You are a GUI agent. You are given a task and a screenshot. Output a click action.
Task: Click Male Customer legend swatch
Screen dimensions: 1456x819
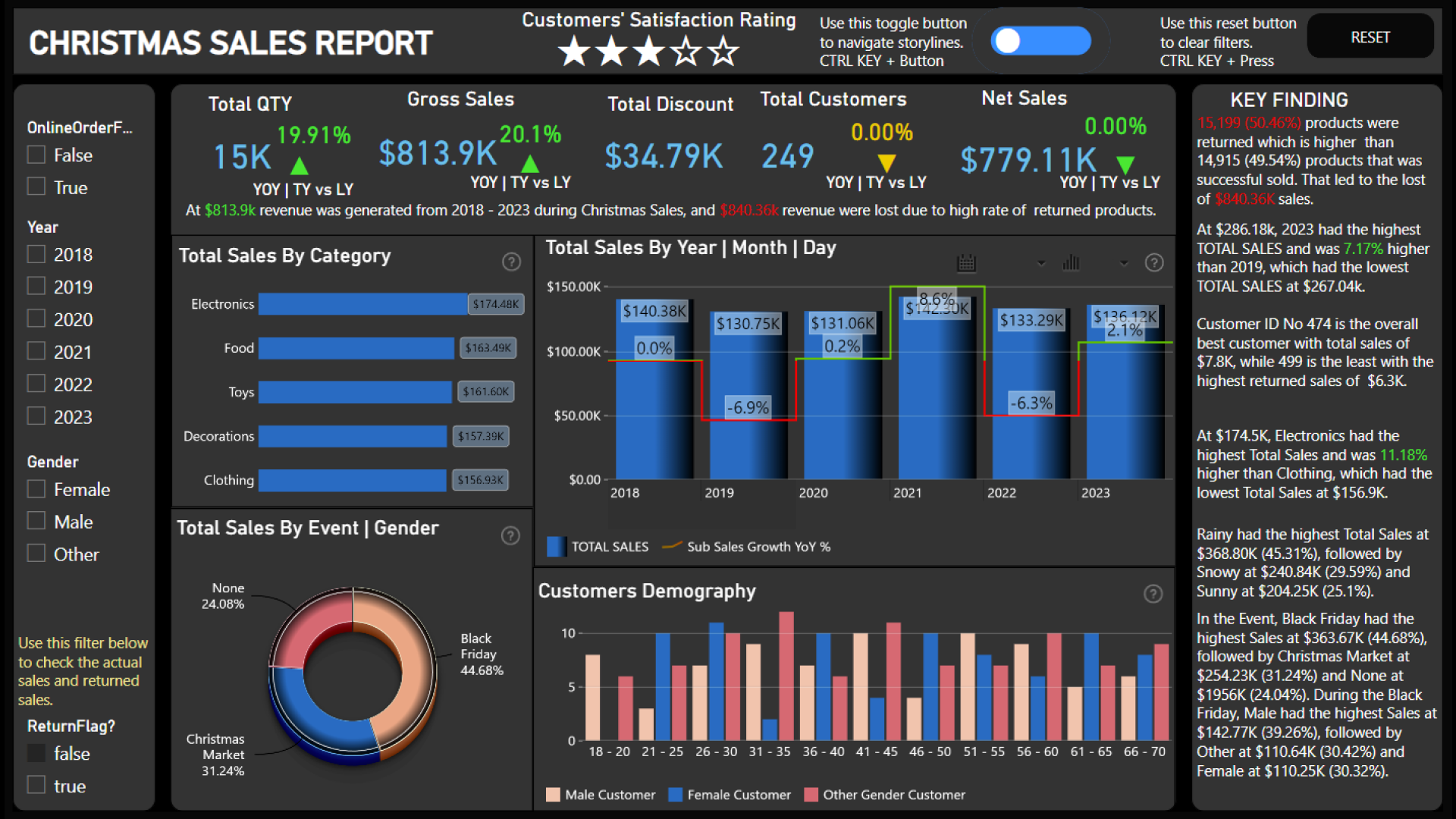click(x=553, y=795)
